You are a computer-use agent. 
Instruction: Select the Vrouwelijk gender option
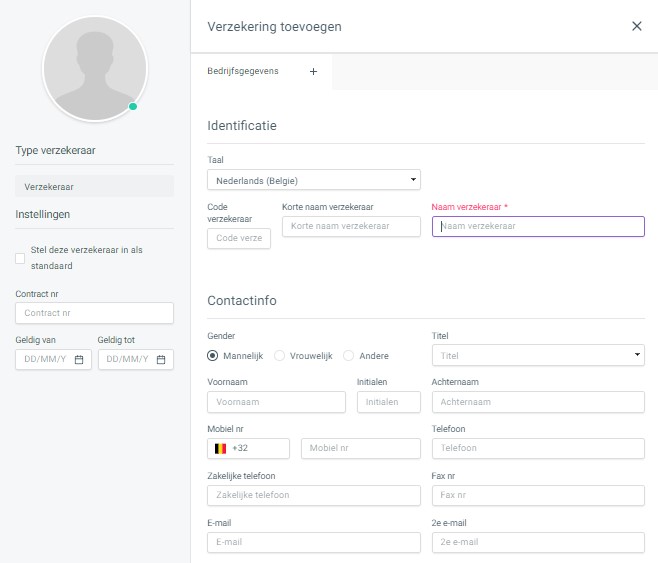click(x=279, y=356)
